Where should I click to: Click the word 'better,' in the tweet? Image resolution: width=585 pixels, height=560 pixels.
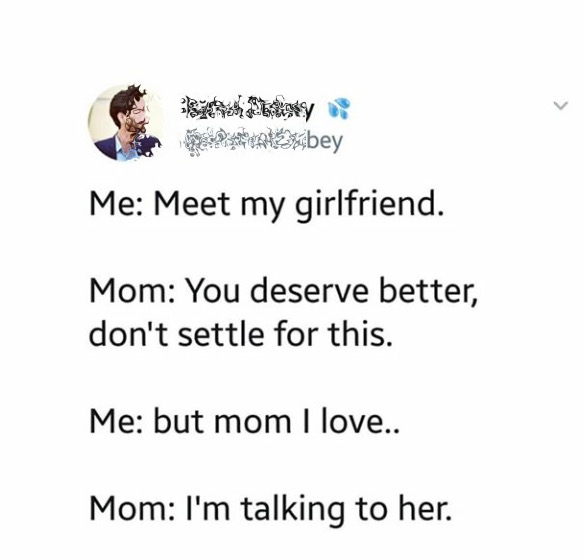pyautogui.click(x=428, y=291)
